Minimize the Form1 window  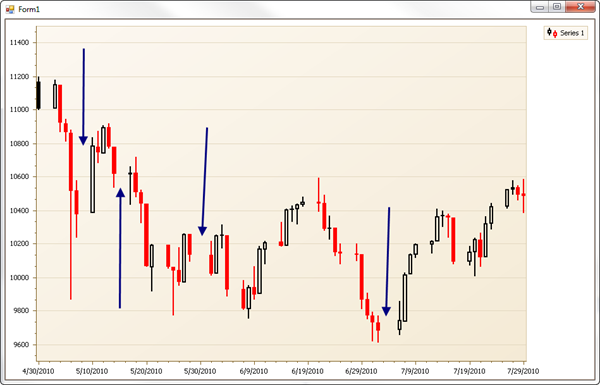tap(540, 7)
